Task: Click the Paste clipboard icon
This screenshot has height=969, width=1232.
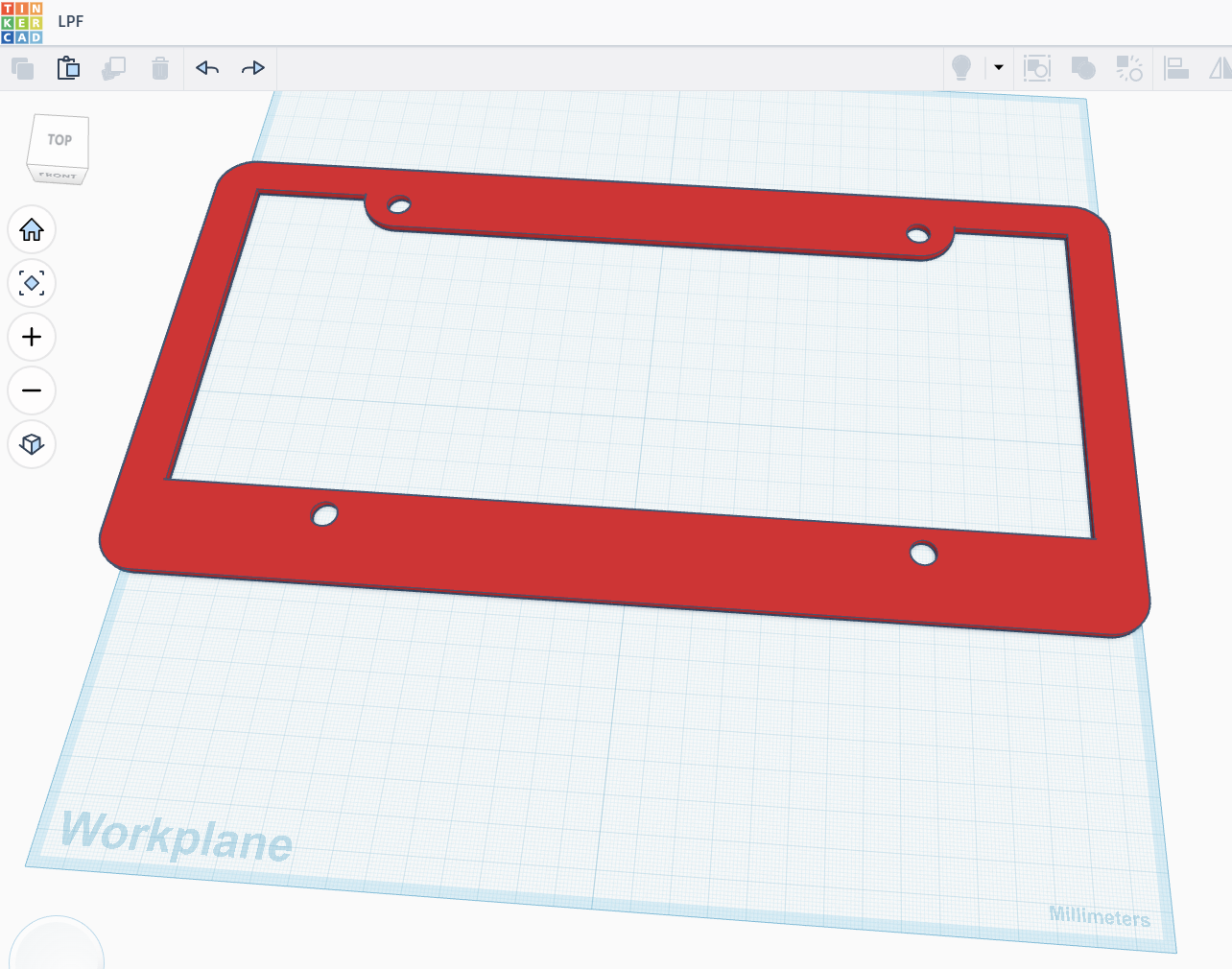Action: (68, 68)
